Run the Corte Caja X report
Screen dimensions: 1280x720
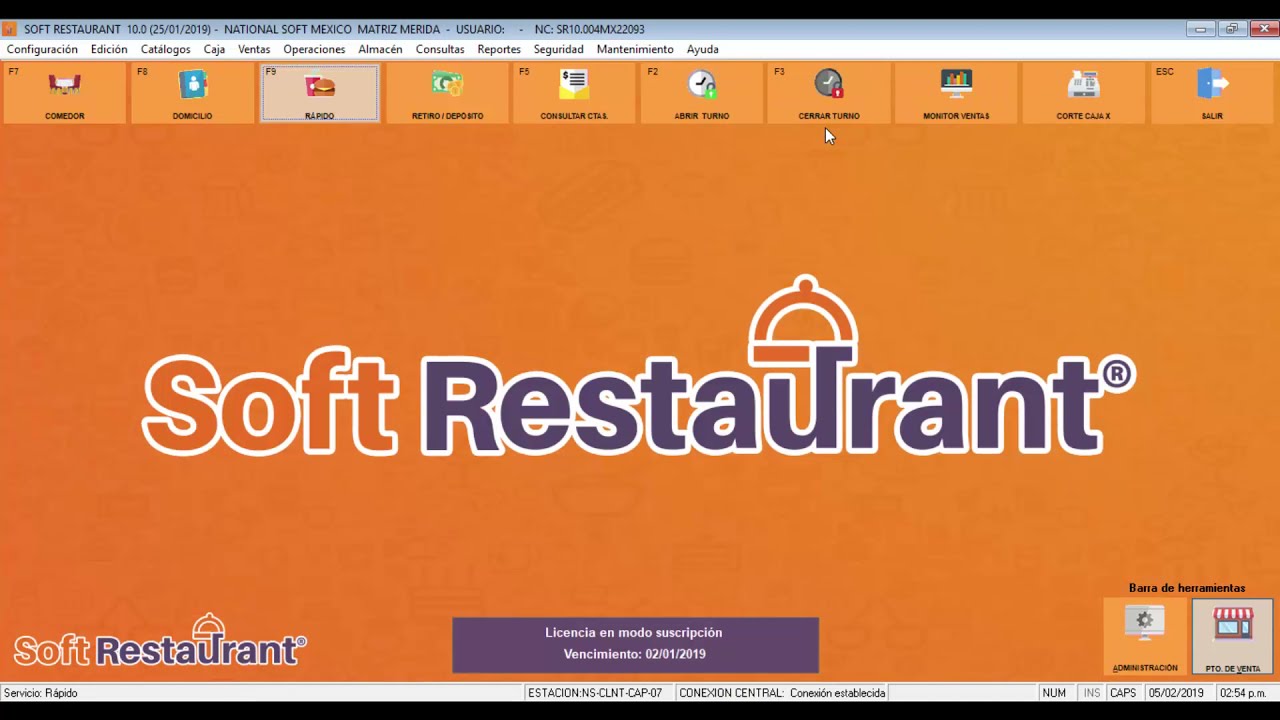1083,93
